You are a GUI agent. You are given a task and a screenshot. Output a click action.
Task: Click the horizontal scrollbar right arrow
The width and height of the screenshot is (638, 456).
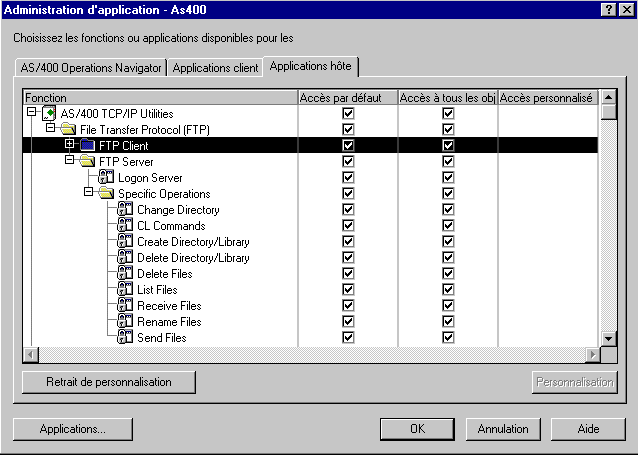tap(593, 355)
